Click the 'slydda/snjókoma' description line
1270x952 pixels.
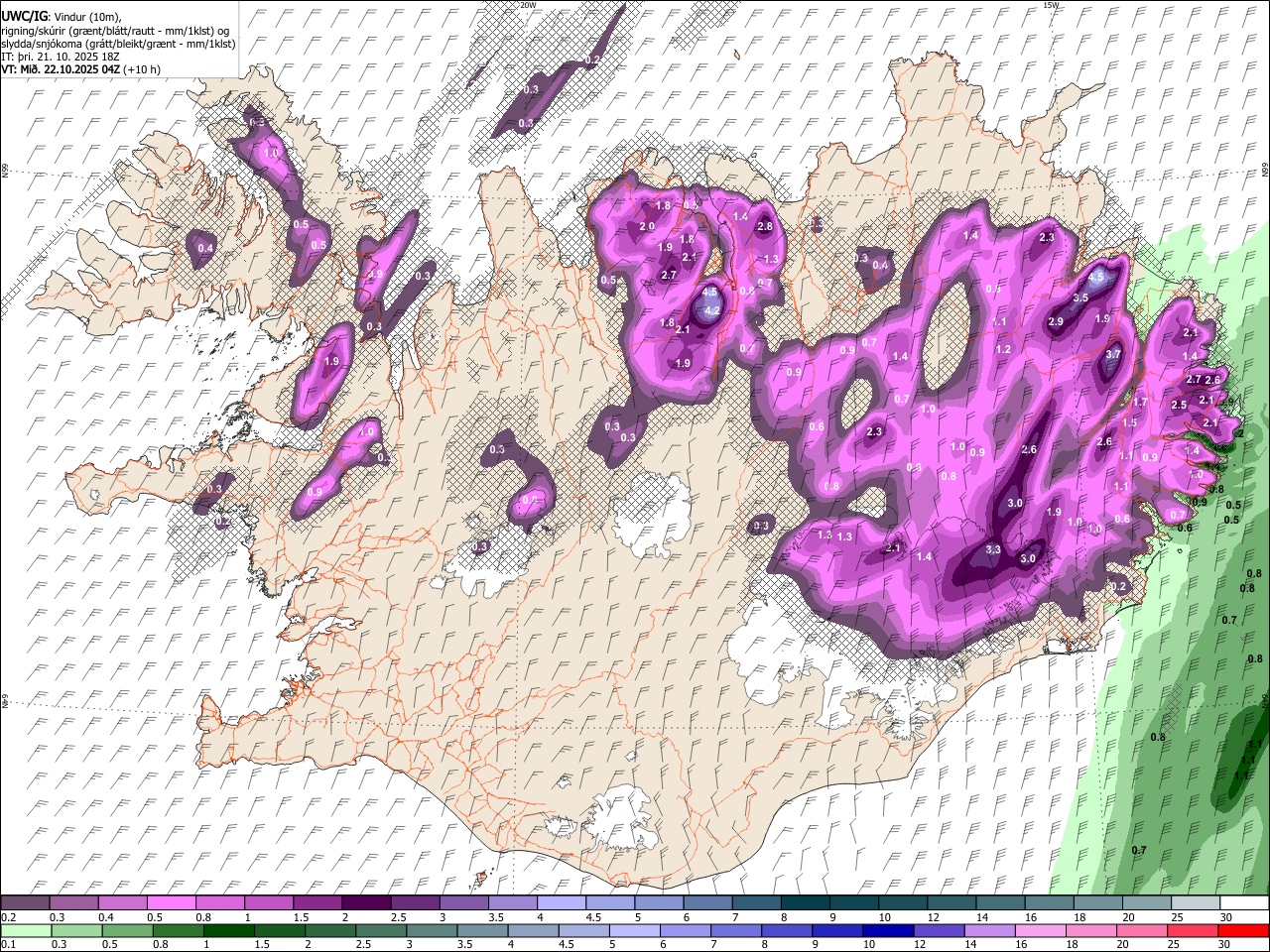(x=118, y=44)
